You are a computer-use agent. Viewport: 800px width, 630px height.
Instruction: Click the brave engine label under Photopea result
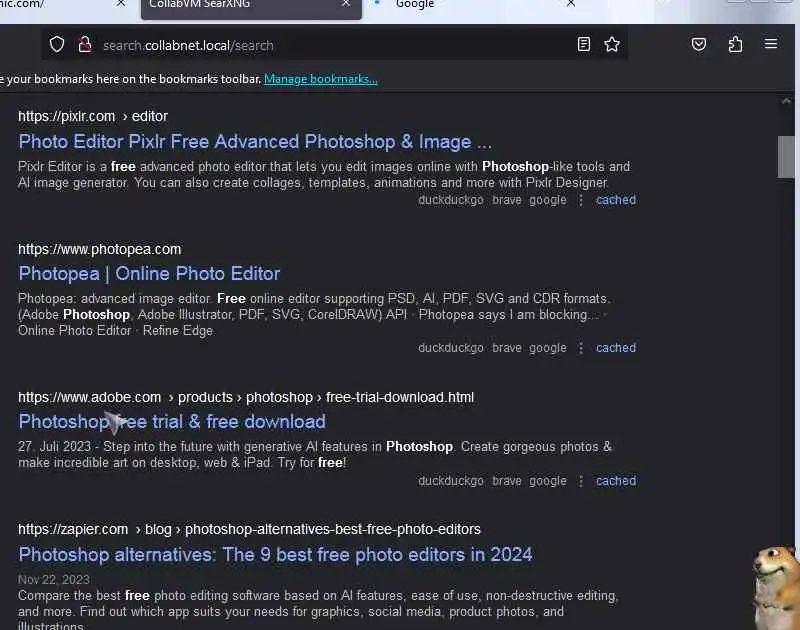507,348
